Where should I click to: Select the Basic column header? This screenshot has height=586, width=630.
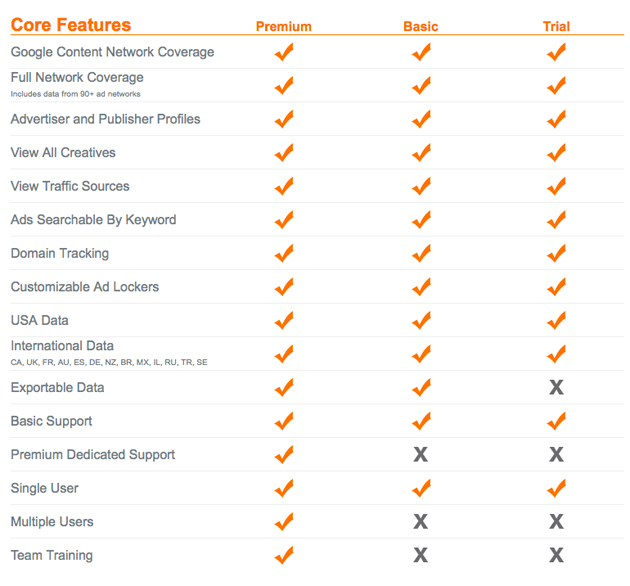coord(421,27)
